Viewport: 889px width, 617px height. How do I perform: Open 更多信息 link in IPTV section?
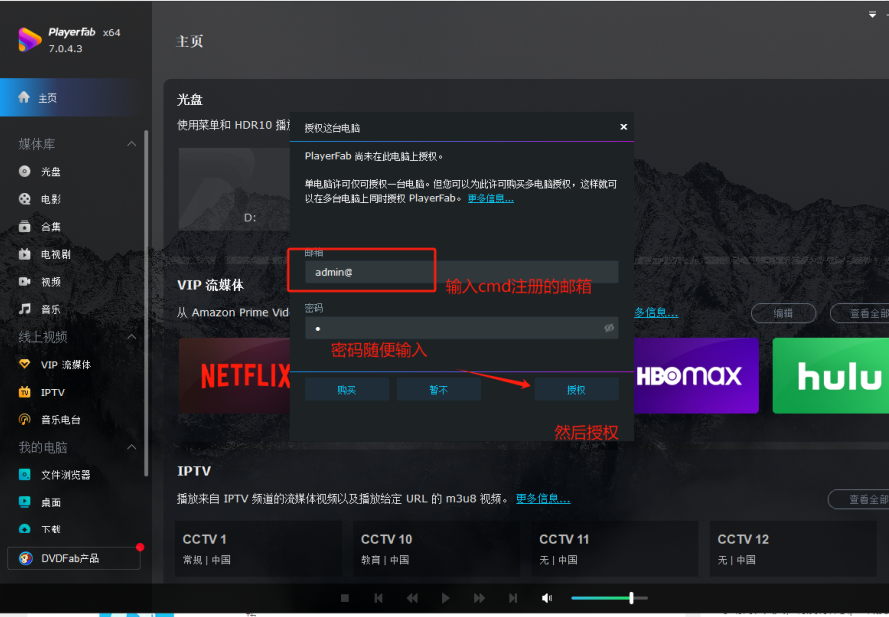click(x=543, y=498)
